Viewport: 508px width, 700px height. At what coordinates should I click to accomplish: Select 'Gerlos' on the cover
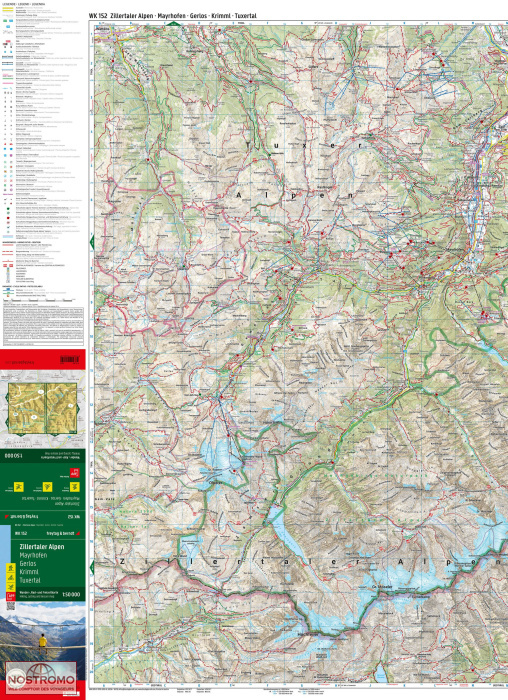[28, 564]
